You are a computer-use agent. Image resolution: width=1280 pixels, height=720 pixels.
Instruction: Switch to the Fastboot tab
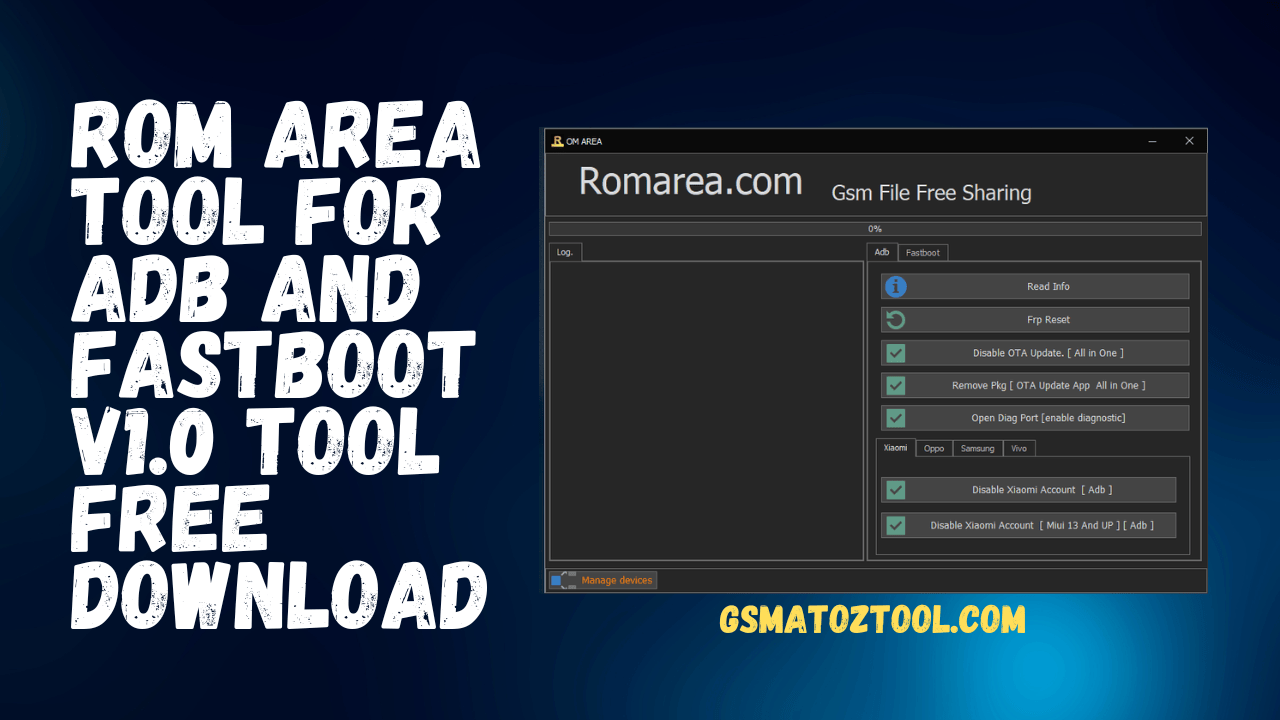coord(921,252)
